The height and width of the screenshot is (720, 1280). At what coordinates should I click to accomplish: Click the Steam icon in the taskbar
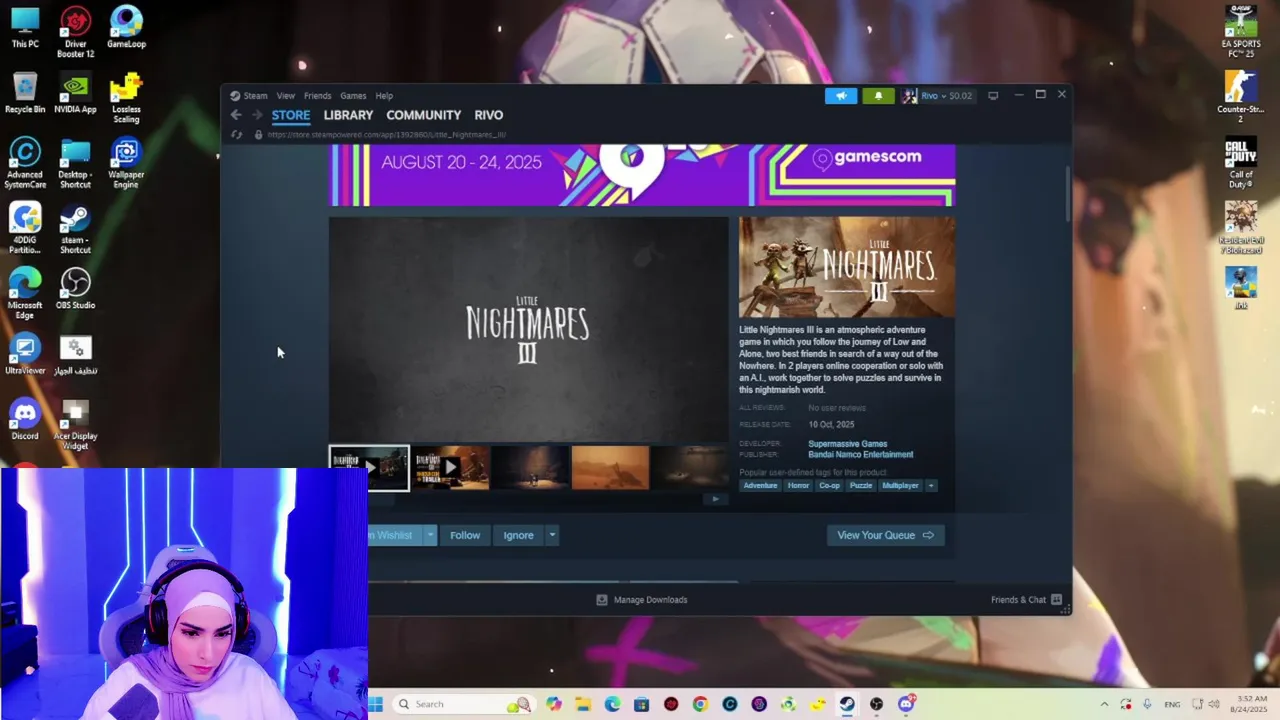point(847,704)
